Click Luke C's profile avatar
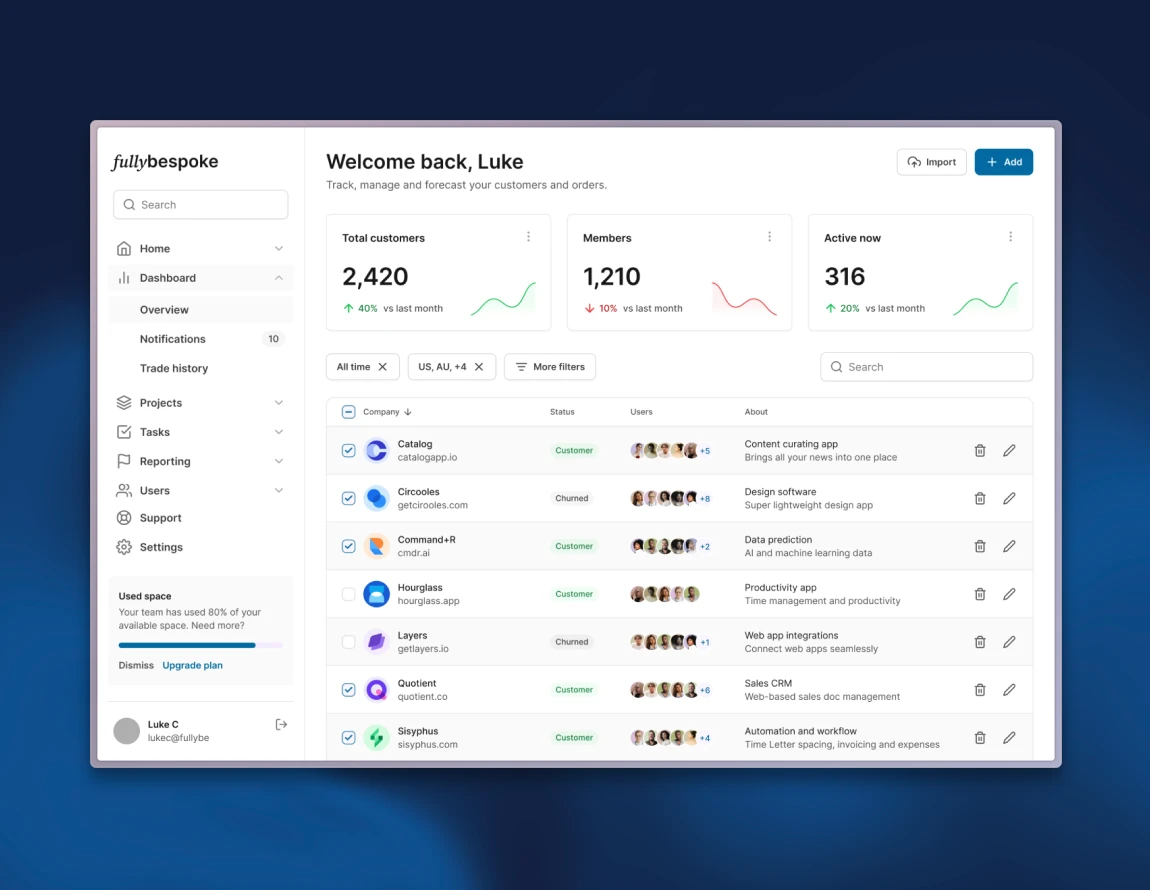The height and width of the screenshot is (890, 1150). (126, 731)
